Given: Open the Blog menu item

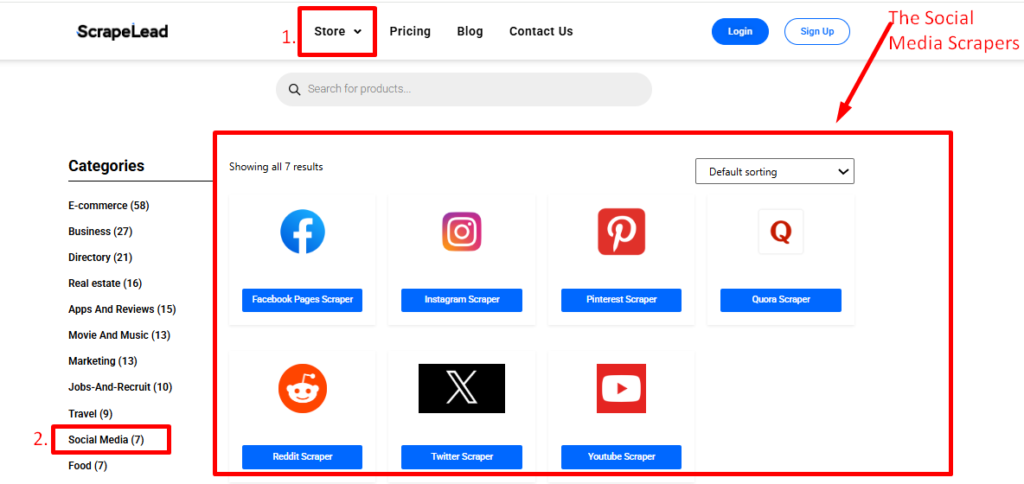Looking at the screenshot, I should tap(470, 31).
